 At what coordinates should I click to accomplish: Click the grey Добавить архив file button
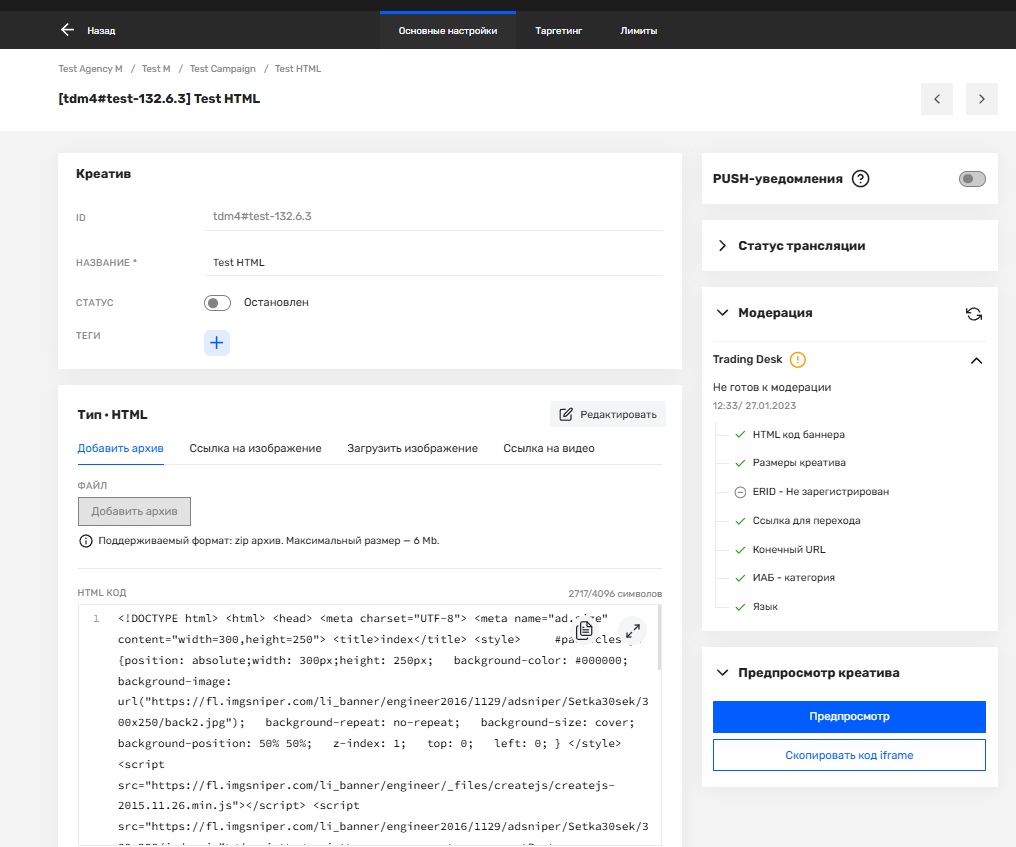coord(134,511)
